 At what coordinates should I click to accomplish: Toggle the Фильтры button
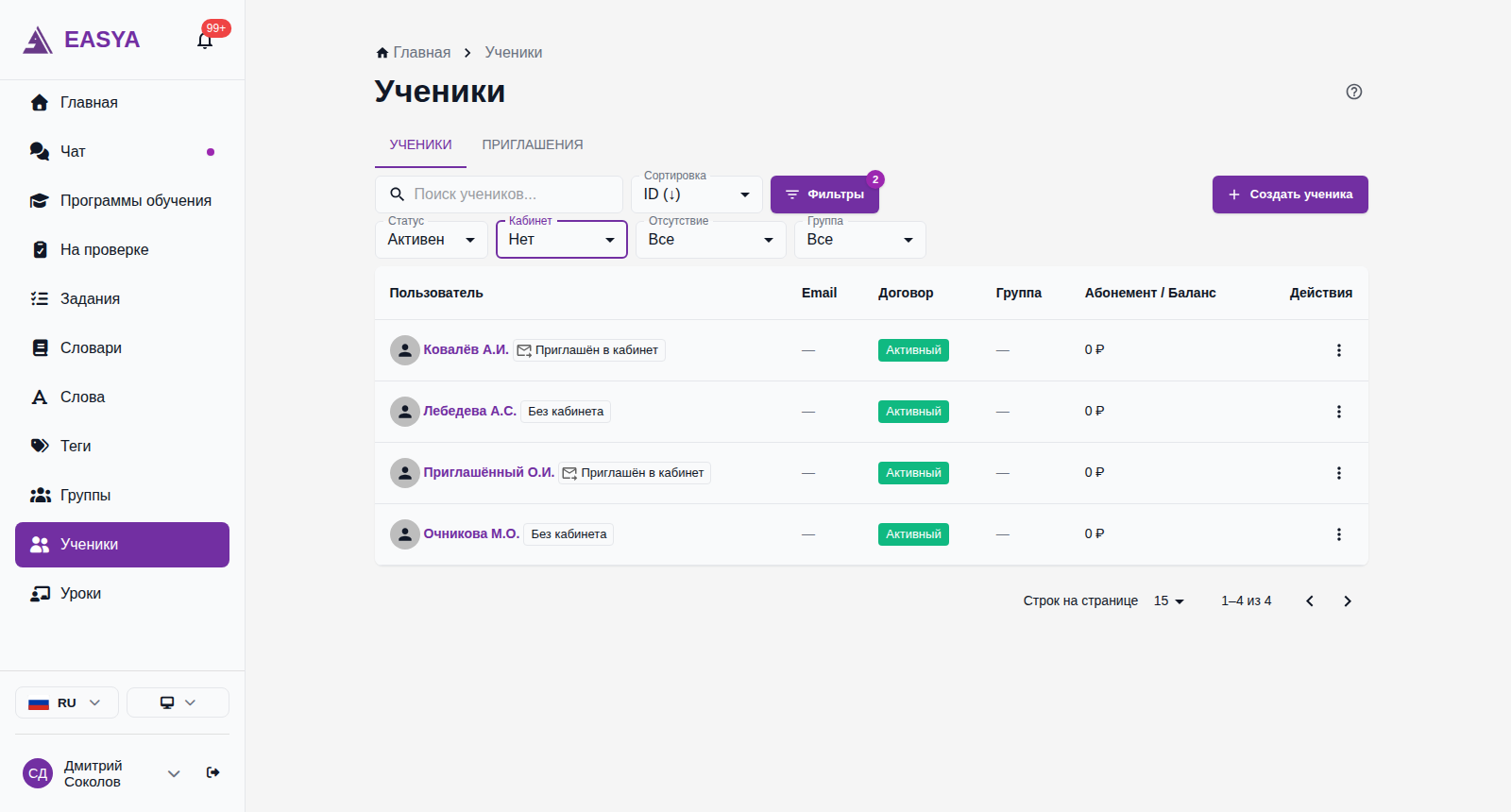(x=824, y=195)
